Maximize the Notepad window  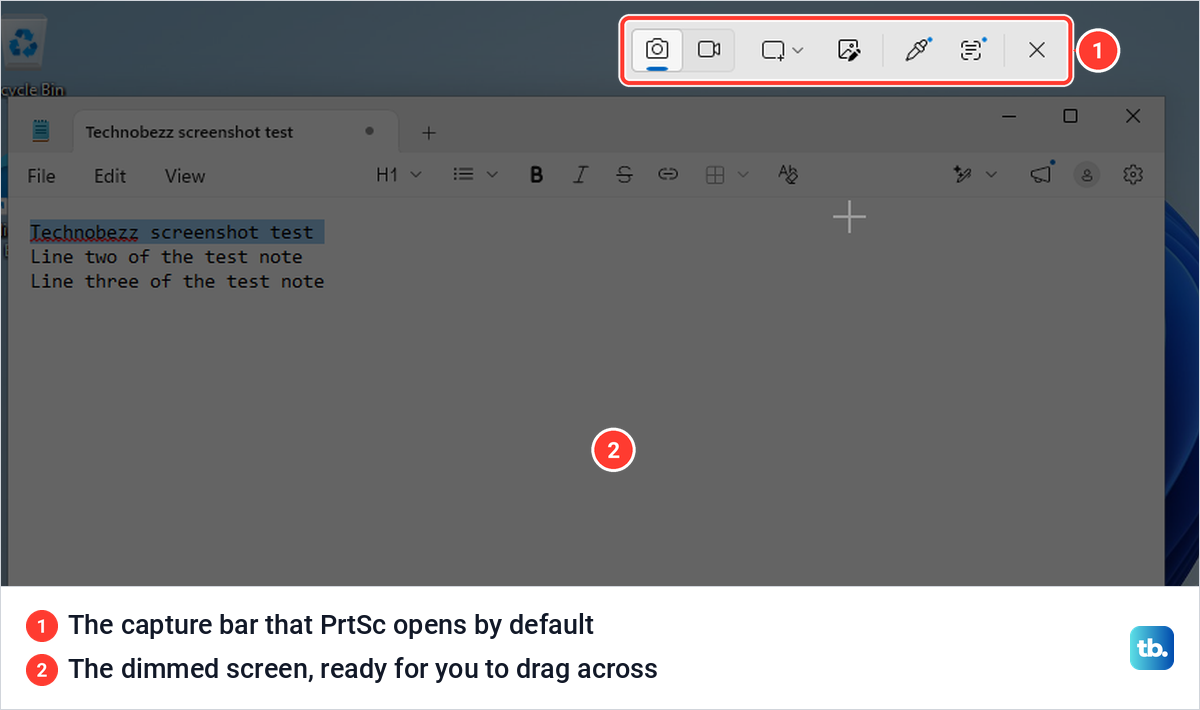[1070, 116]
